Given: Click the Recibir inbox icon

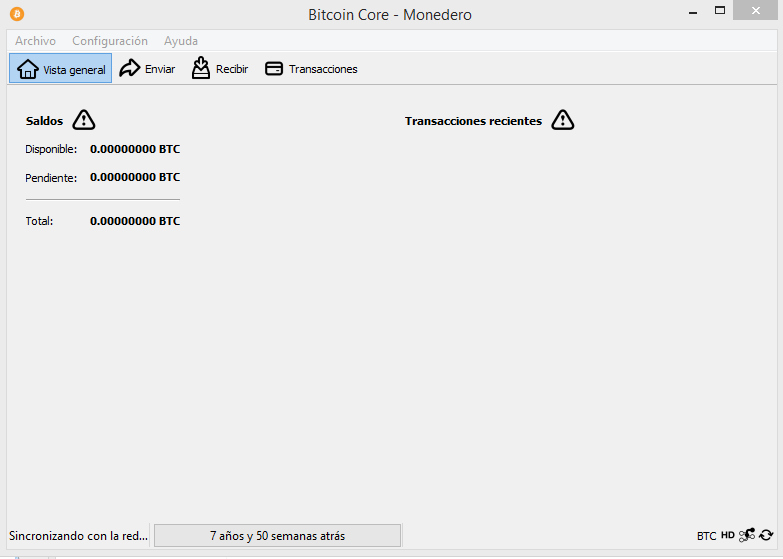Looking at the screenshot, I should point(201,68).
